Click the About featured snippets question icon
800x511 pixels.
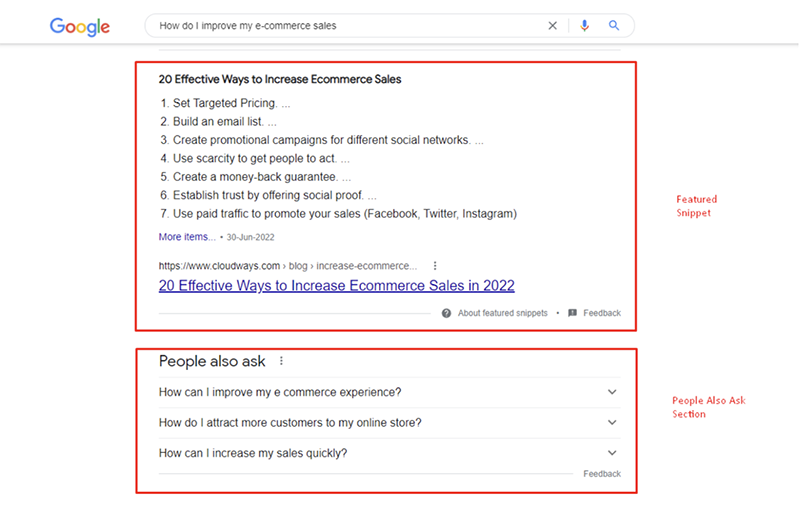[447, 313]
